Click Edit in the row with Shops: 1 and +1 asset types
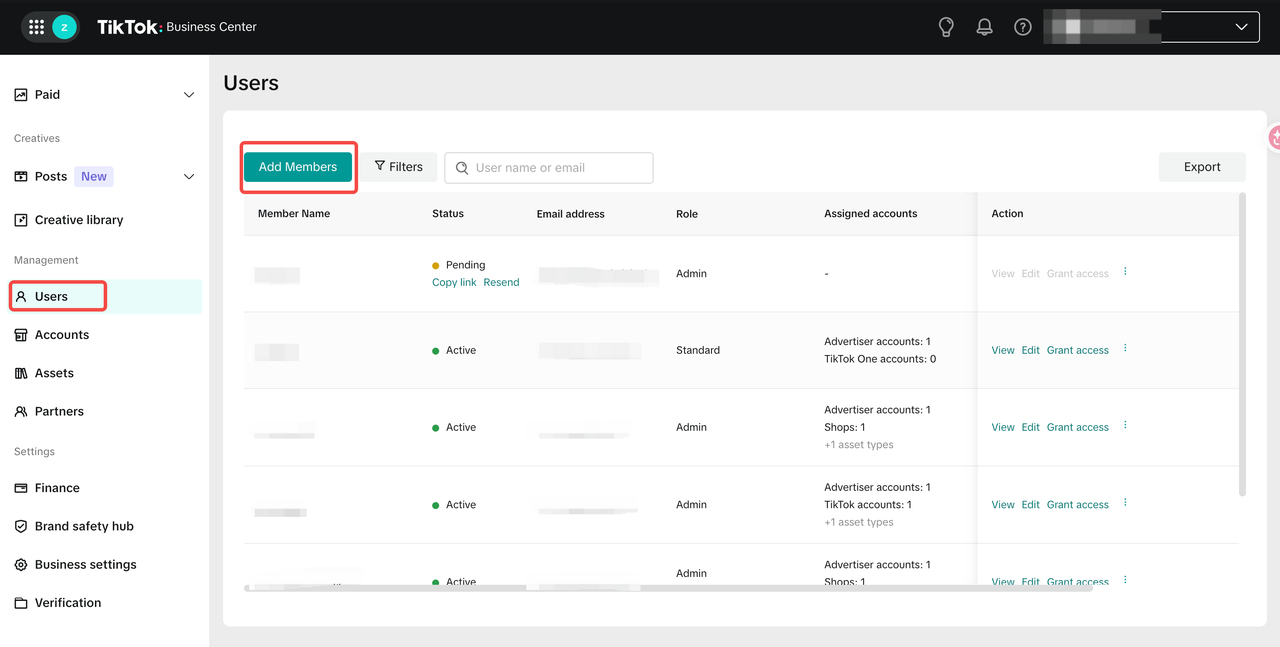The width and height of the screenshot is (1280, 647). [1031, 427]
